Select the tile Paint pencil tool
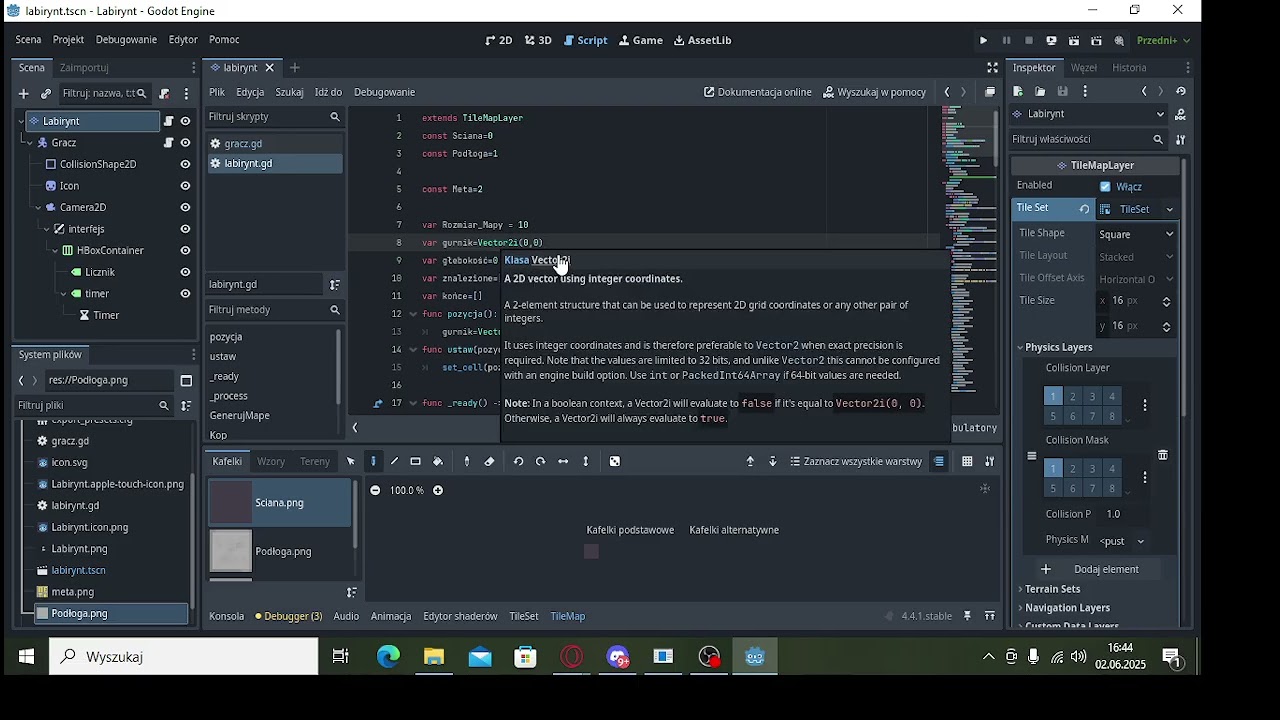 coord(373,462)
